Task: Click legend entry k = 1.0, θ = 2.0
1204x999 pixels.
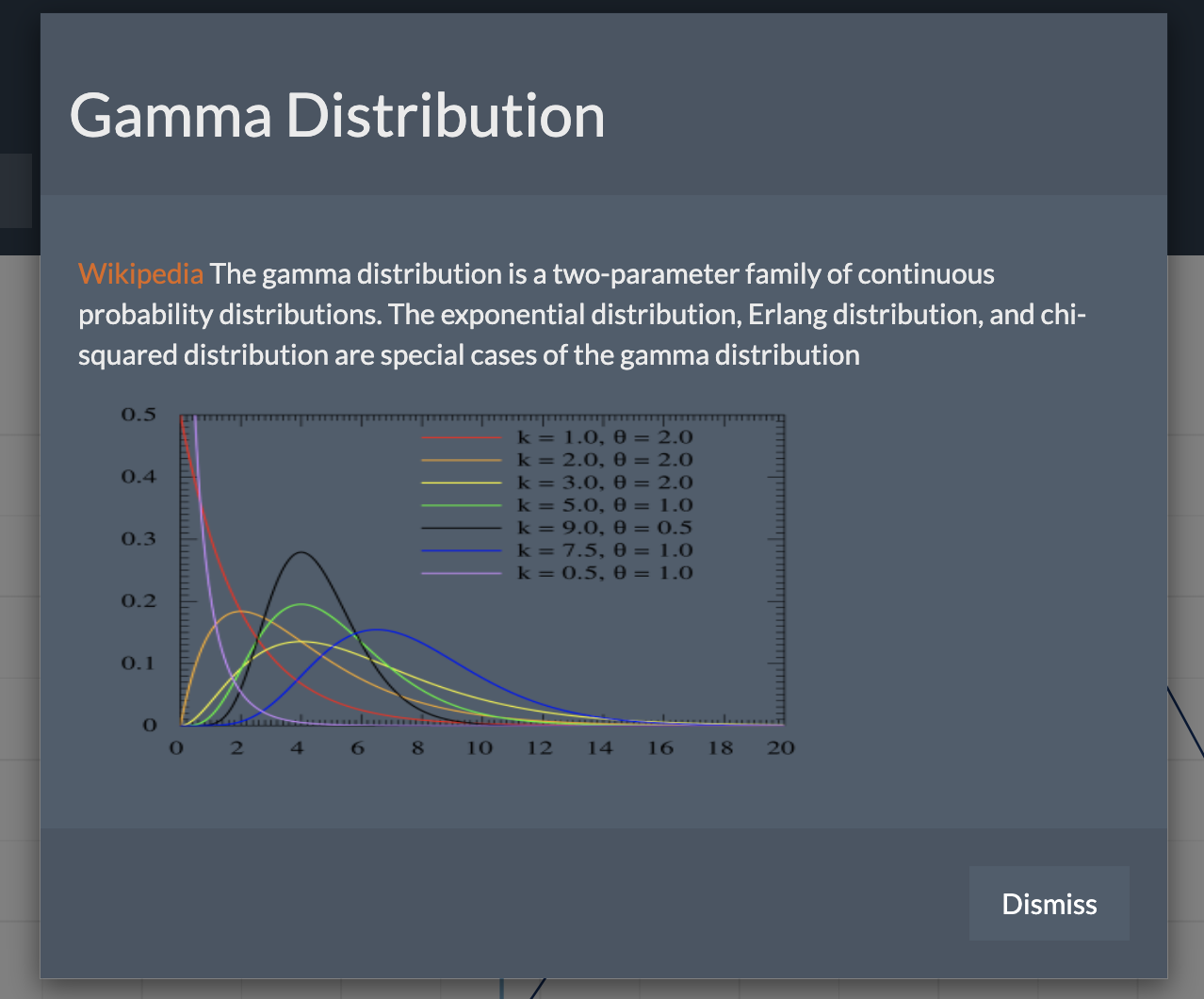Action: [557, 437]
